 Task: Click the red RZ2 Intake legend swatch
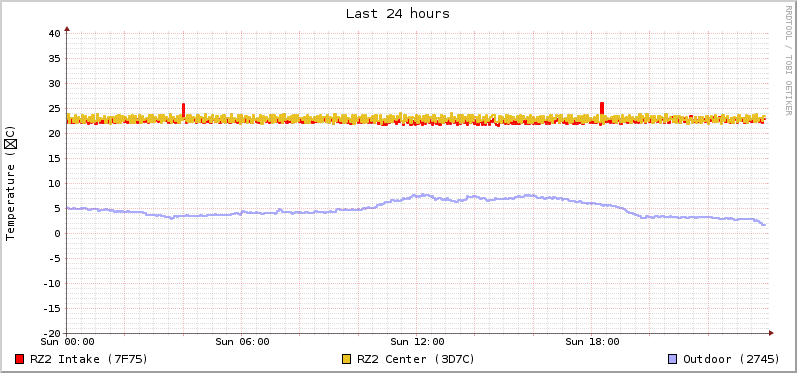(20, 359)
